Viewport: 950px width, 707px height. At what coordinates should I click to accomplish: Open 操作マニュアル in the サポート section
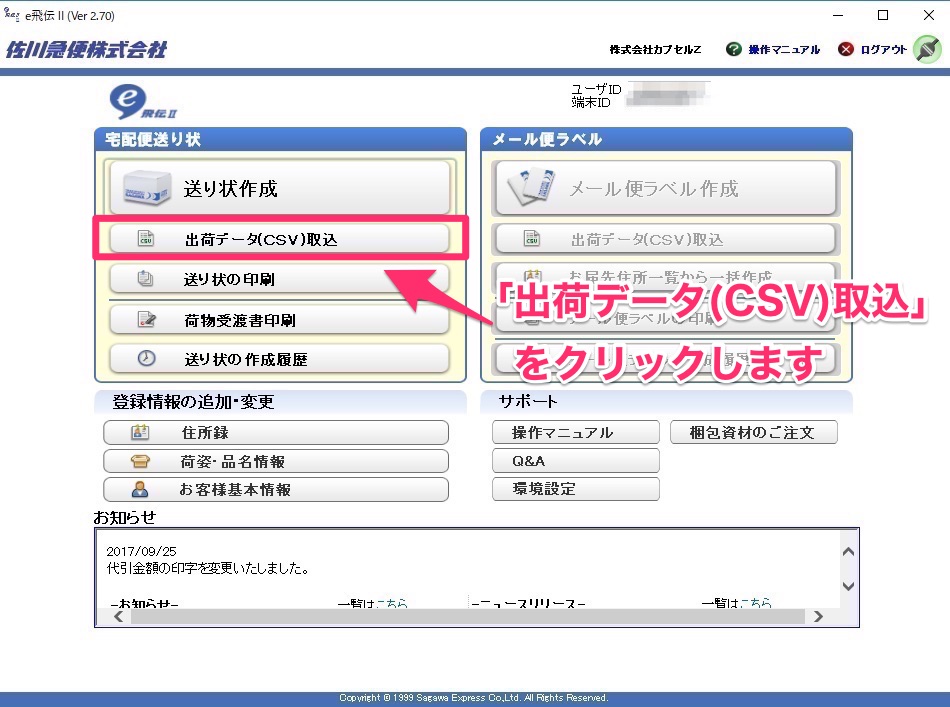tap(575, 433)
